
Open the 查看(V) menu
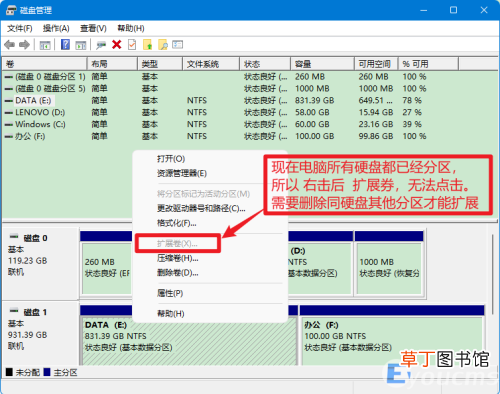click(x=93, y=28)
